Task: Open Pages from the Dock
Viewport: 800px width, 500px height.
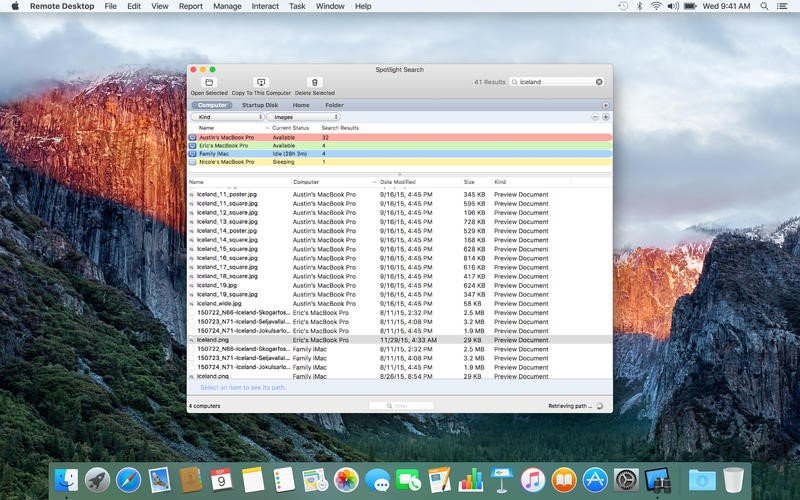Action: click(439, 480)
